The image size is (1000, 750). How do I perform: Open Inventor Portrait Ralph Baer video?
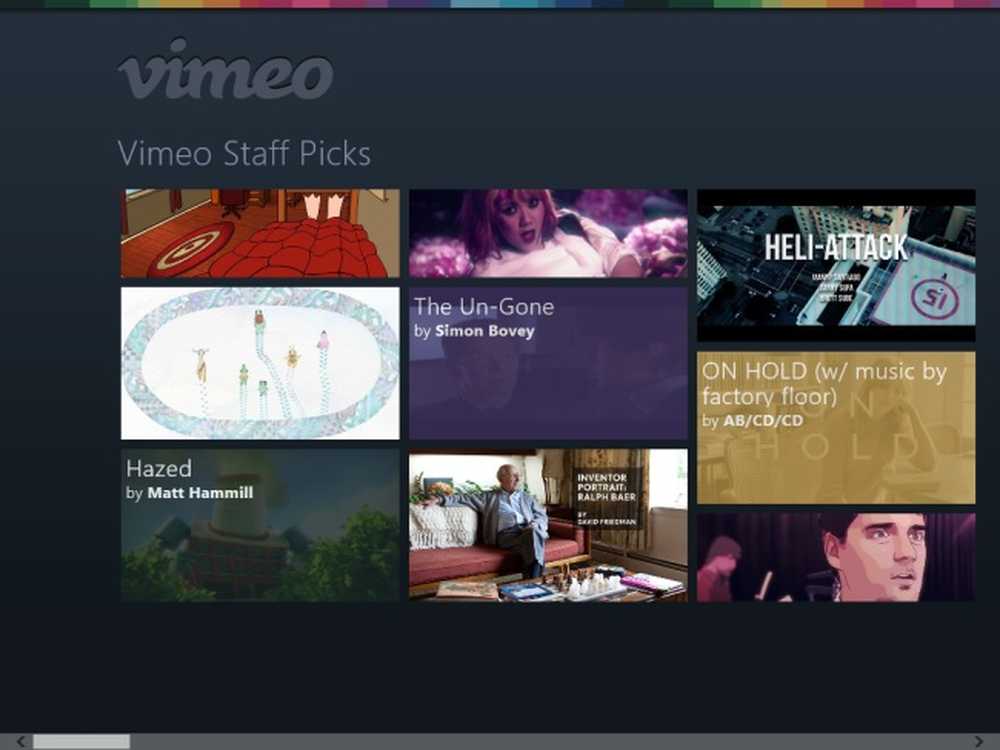pyautogui.click(x=548, y=525)
